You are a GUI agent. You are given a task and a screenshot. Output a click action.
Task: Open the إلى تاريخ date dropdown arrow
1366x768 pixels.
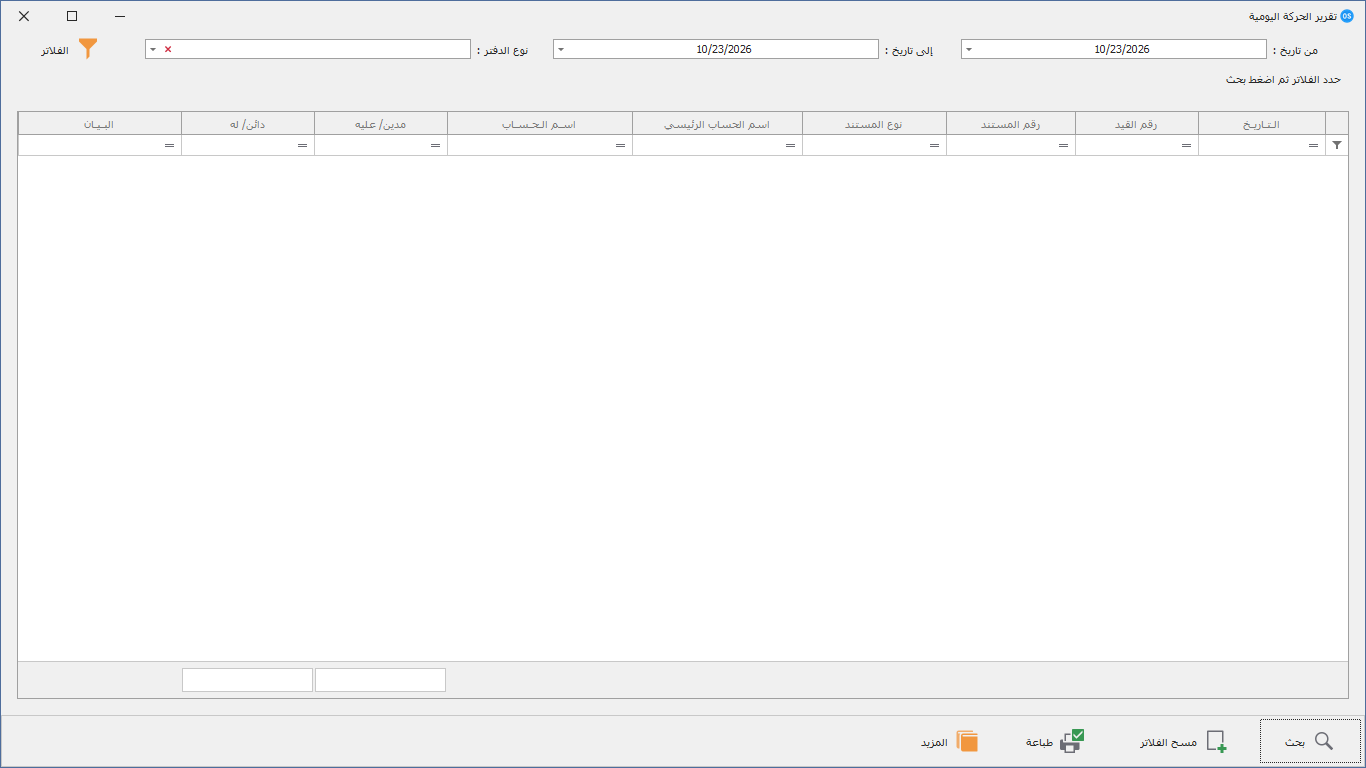tap(561, 49)
